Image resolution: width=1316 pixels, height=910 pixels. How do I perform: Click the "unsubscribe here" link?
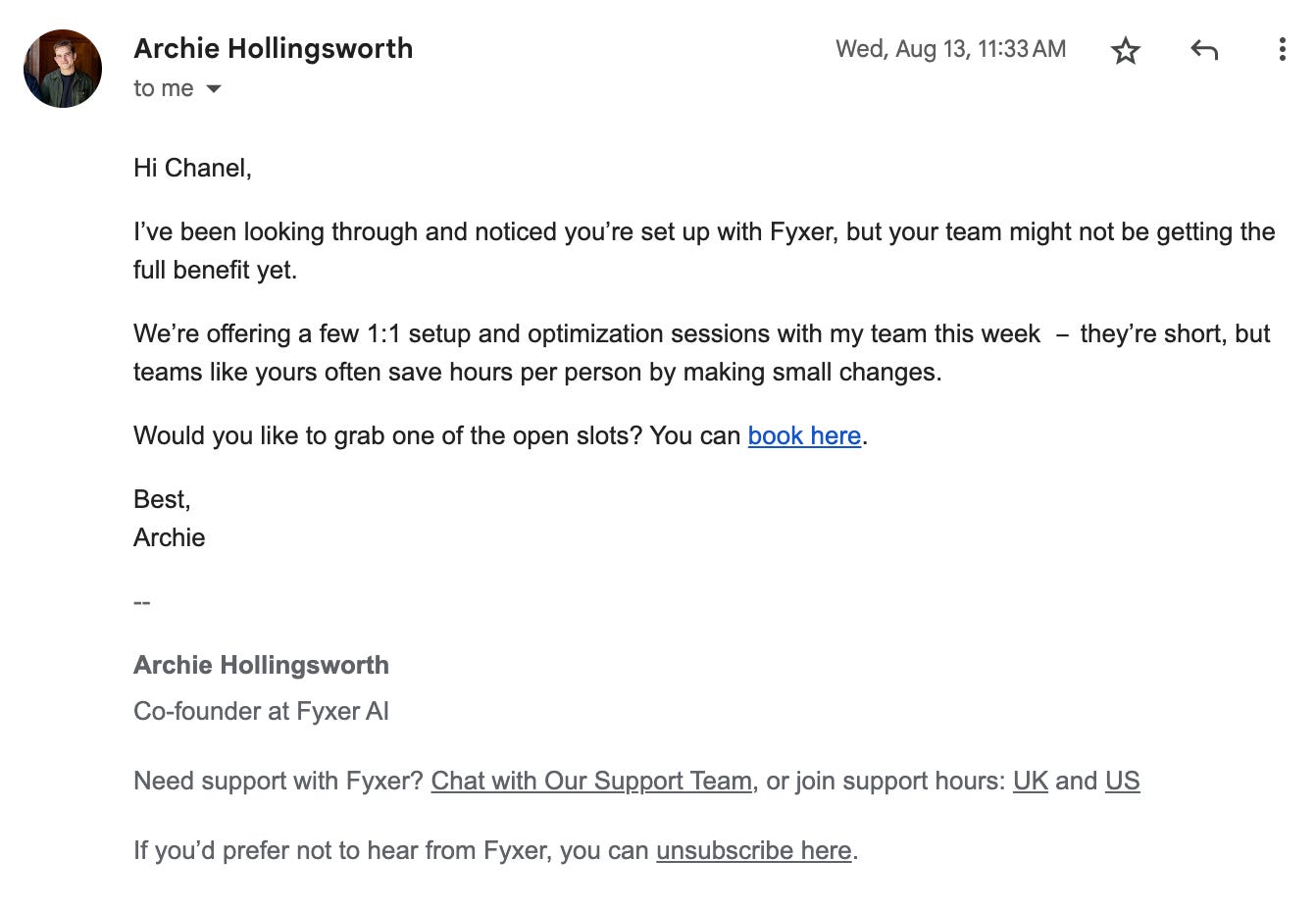(753, 850)
